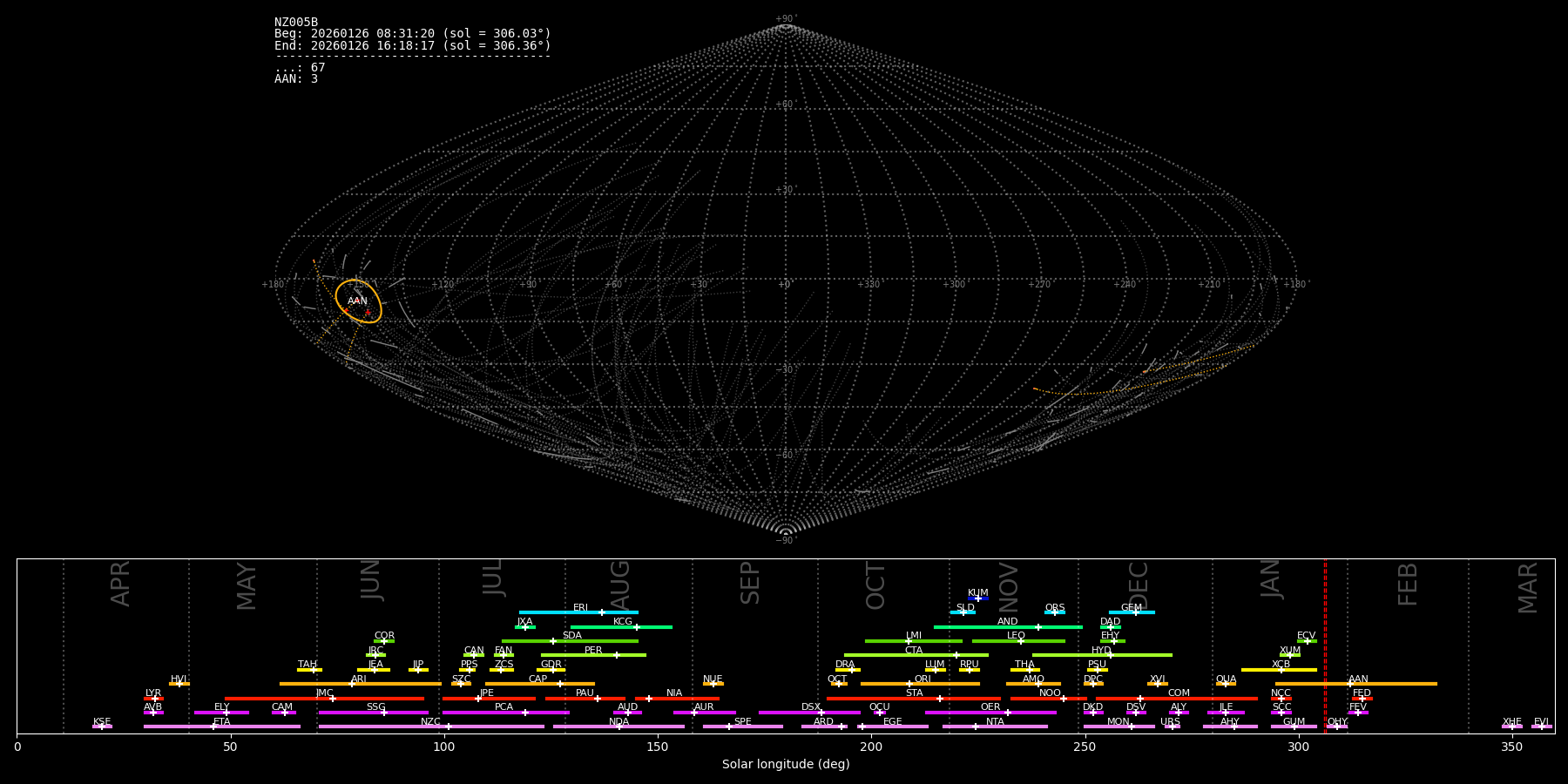Image resolution: width=1568 pixels, height=784 pixels.
Task: Click the 150 tick on the longitude axis
Action: point(658,747)
